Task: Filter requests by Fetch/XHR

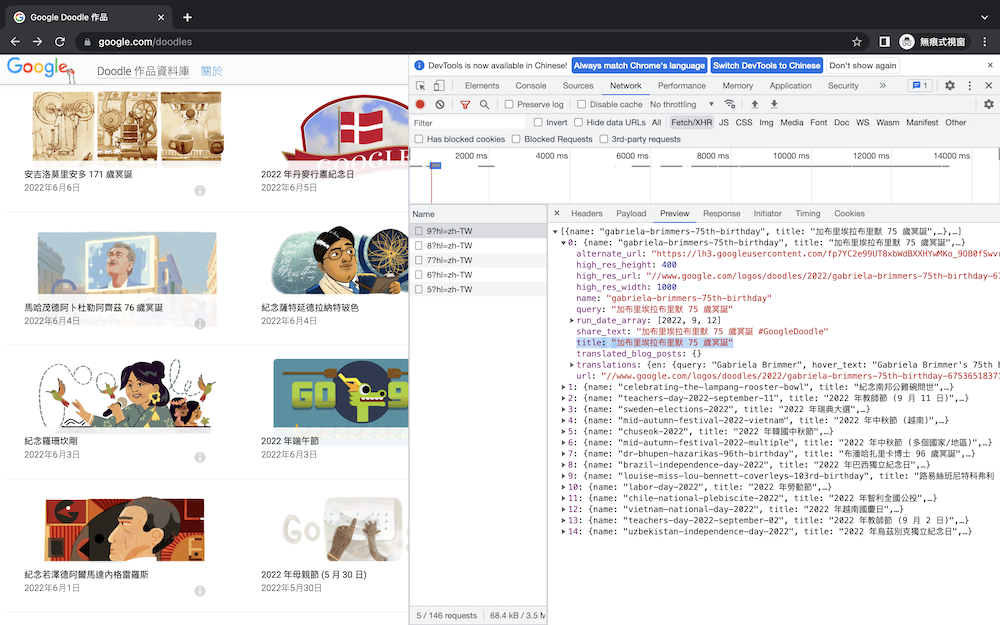Action: [x=691, y=122]
